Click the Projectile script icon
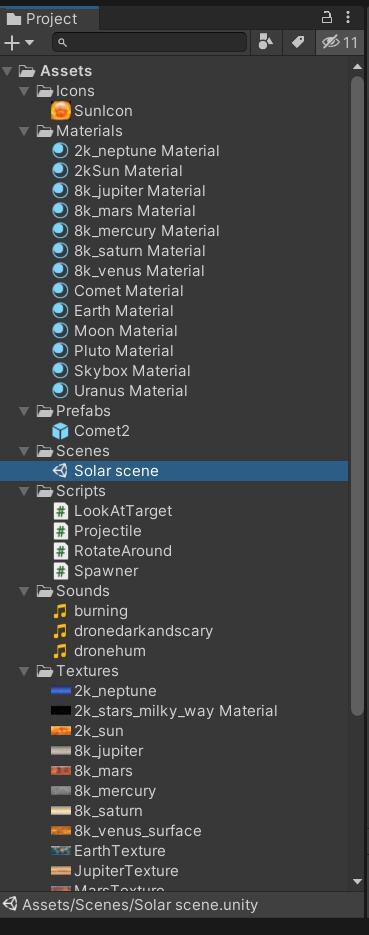Image resolution: width=369 pixels, height=935 pixels. click(61, 531)
